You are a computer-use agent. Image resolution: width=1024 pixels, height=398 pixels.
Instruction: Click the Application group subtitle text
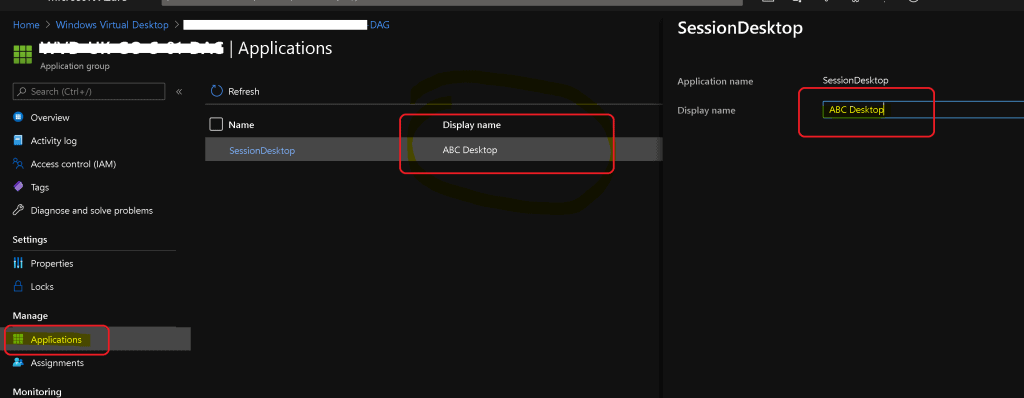(x=74, y=66)
